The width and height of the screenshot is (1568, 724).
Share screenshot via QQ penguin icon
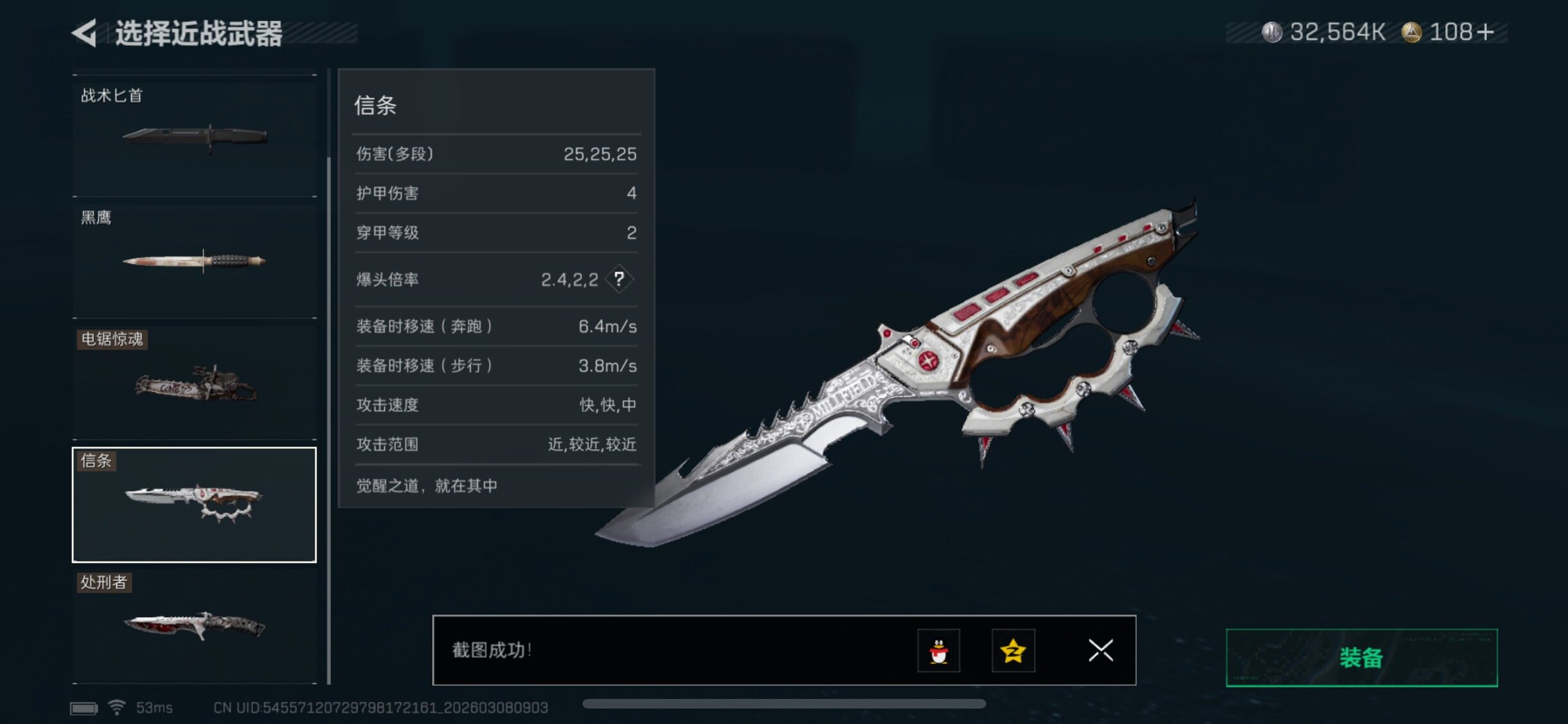click(x=938, y=651)
